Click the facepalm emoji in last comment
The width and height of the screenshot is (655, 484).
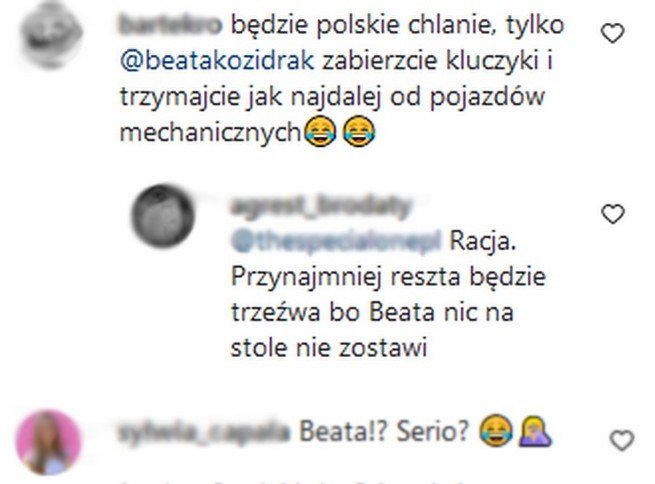535,431
